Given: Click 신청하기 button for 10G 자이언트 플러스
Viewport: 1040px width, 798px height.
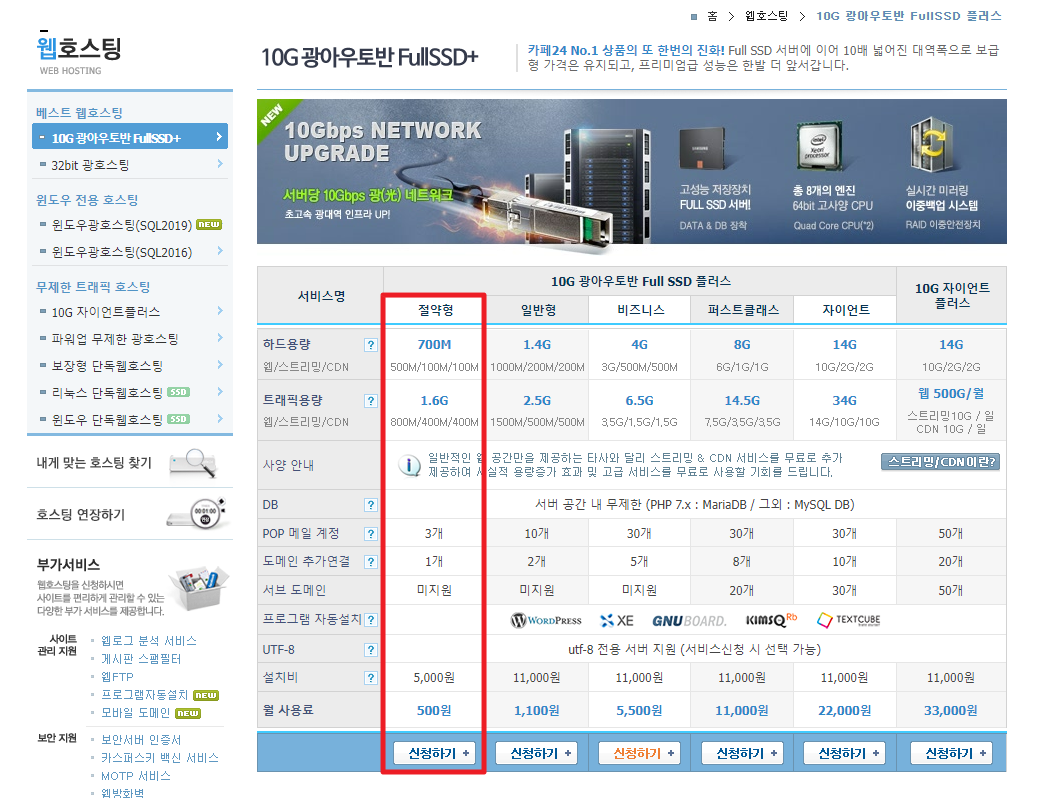Looking at the screenshot, I should pos(951,753).
